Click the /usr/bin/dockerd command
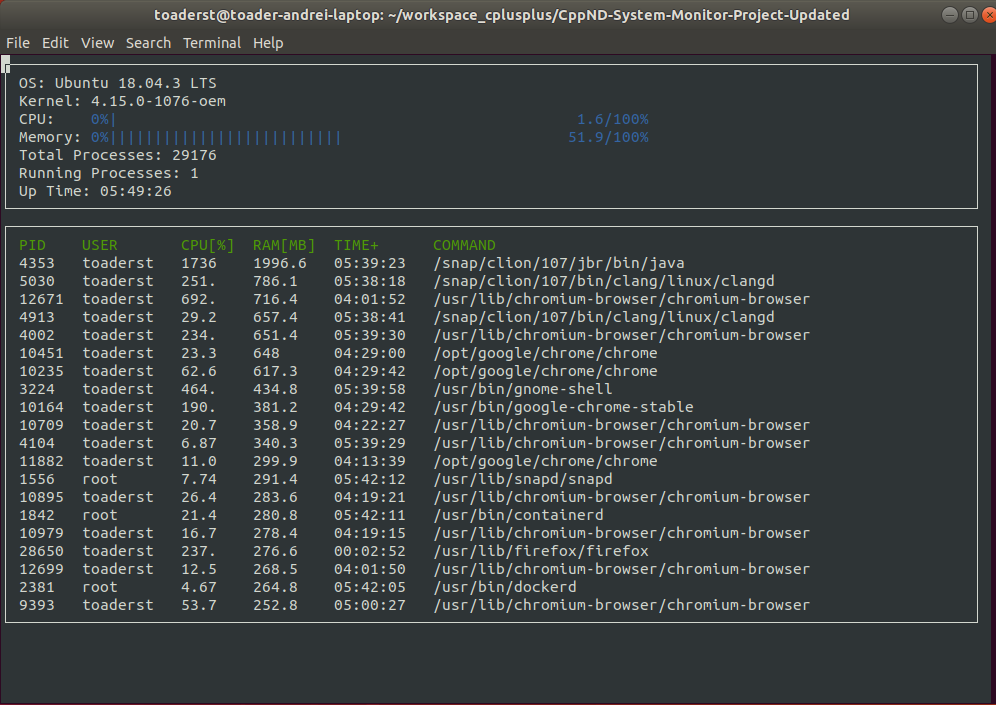This screenshot has height=705, width=996. (x=505, y=587)
